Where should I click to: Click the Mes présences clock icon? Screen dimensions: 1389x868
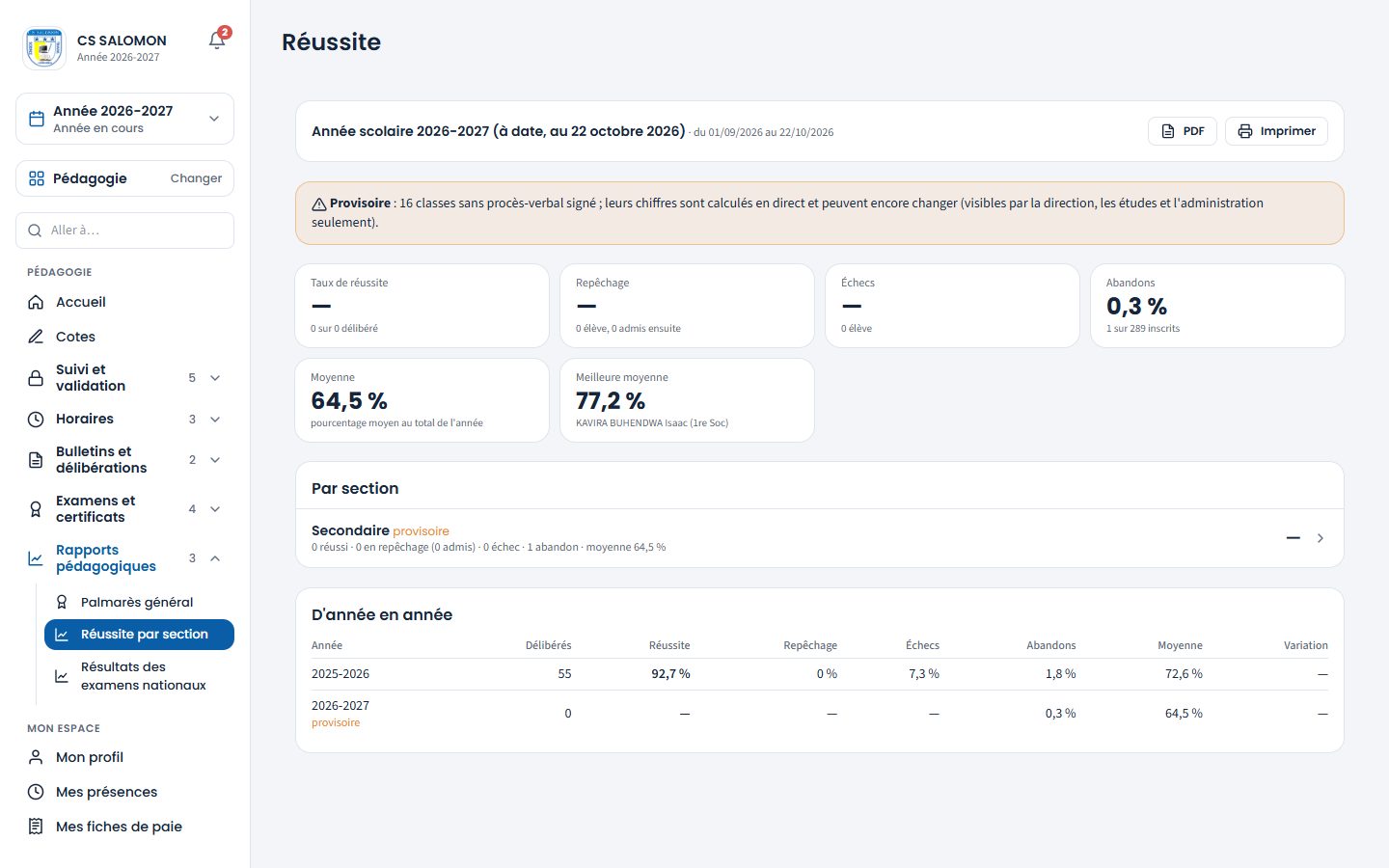pos(36,792)
